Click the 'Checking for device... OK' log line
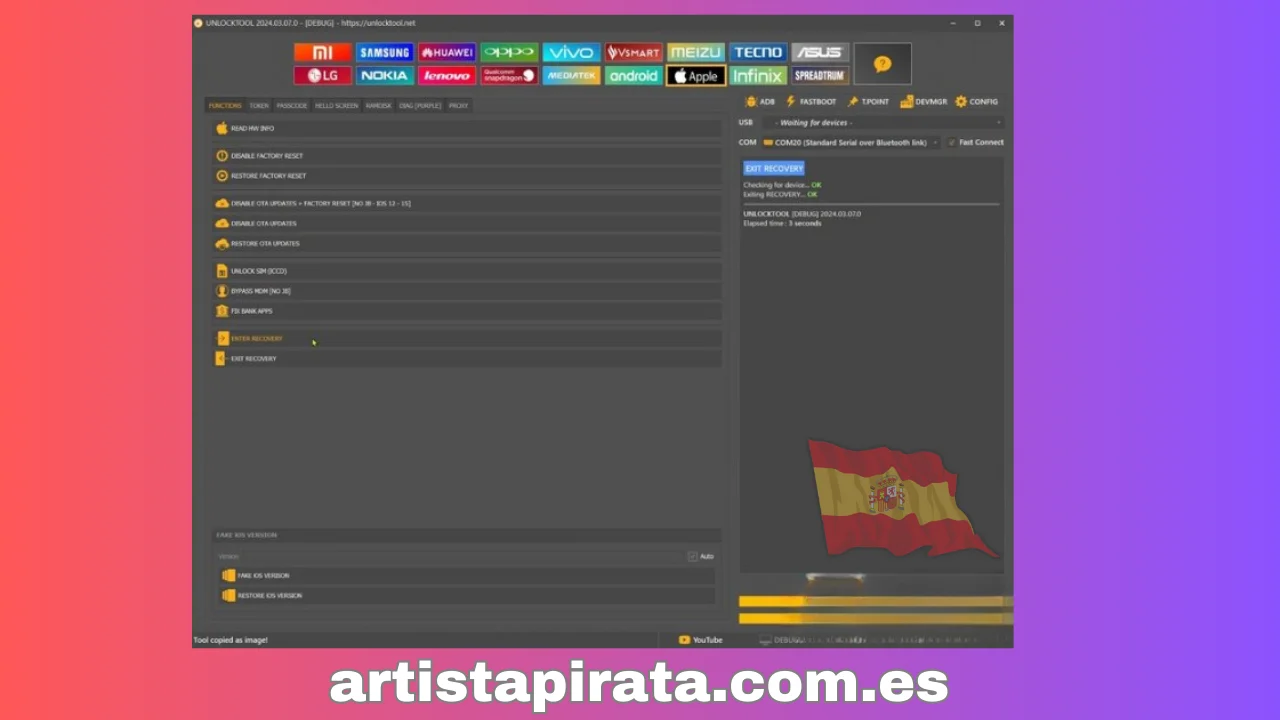 [x=782, y=185]
